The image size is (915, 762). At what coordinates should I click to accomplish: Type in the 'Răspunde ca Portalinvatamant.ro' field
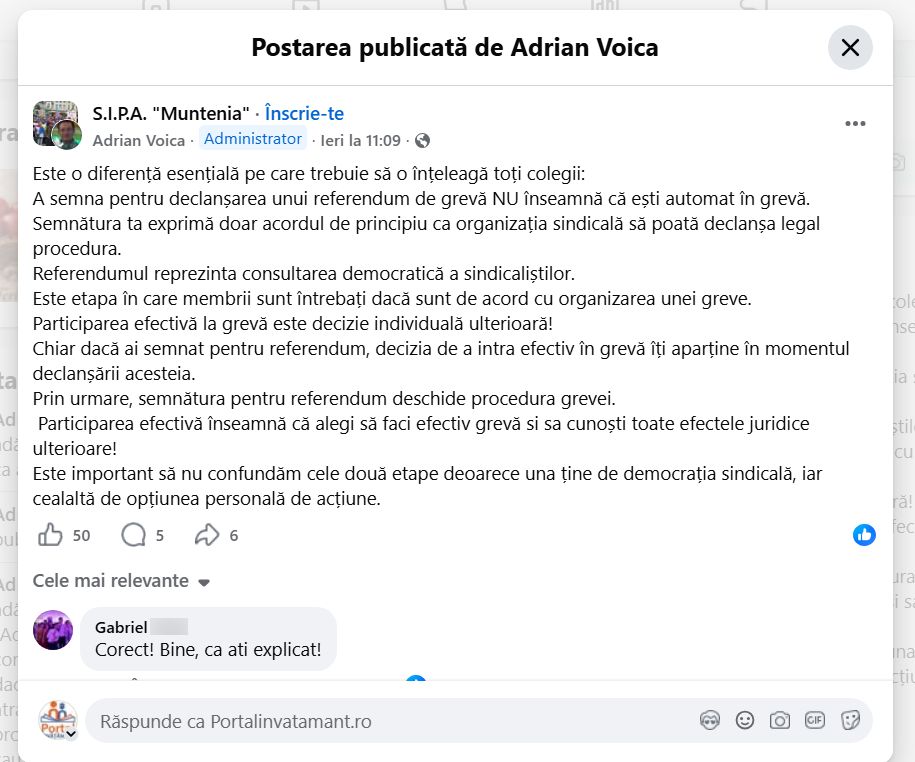[390, 721]
